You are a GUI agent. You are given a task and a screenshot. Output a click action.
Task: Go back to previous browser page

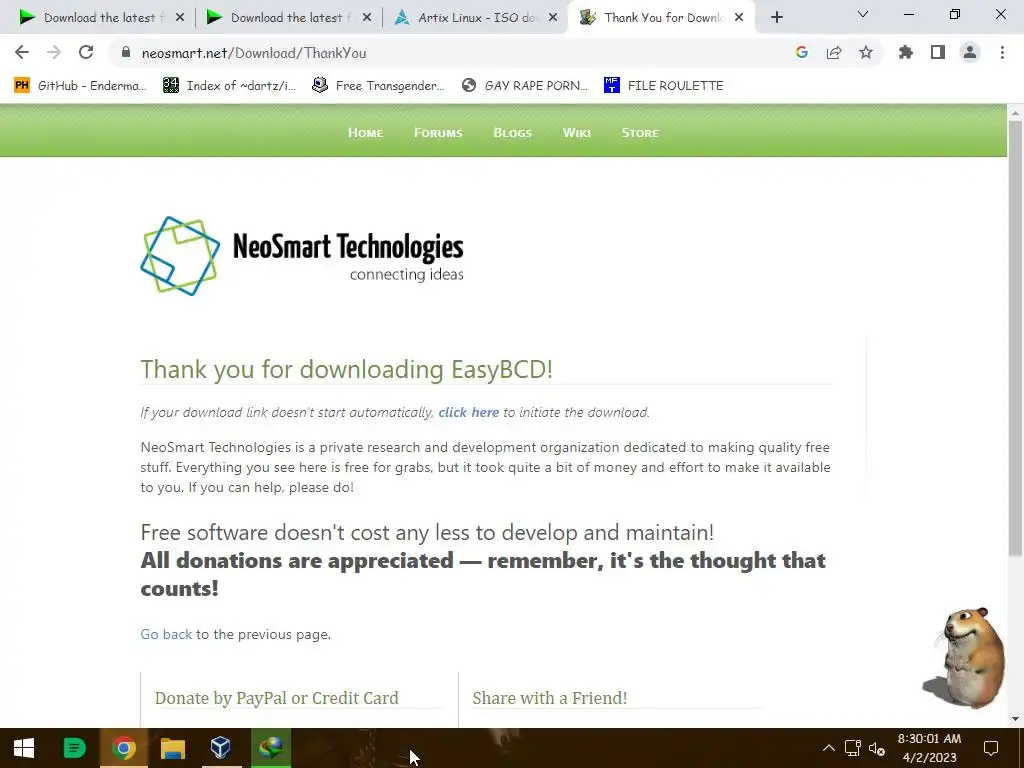pyautogui.click(x=22, y=52)
